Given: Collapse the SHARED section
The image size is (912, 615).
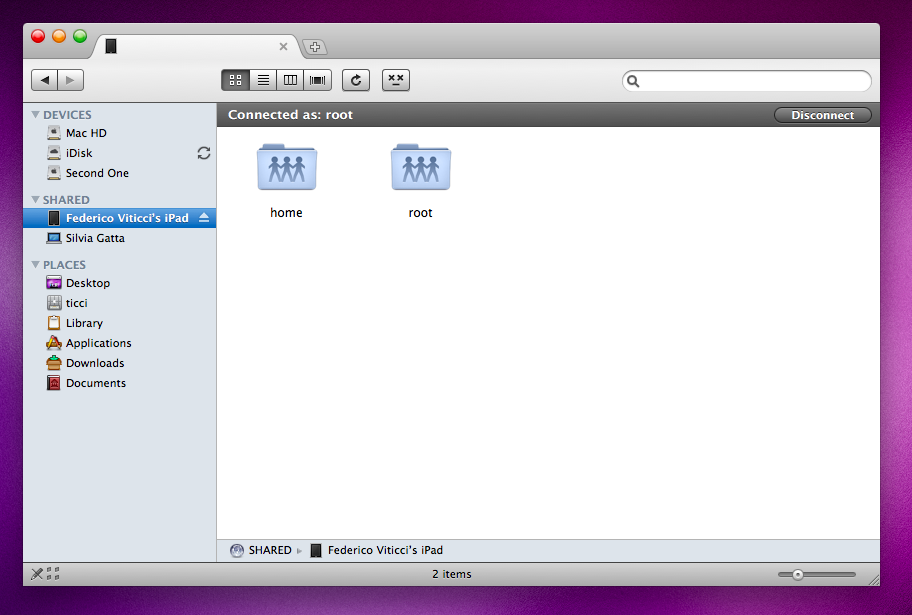Looking at the screenshot, I should tap(37, 199).
